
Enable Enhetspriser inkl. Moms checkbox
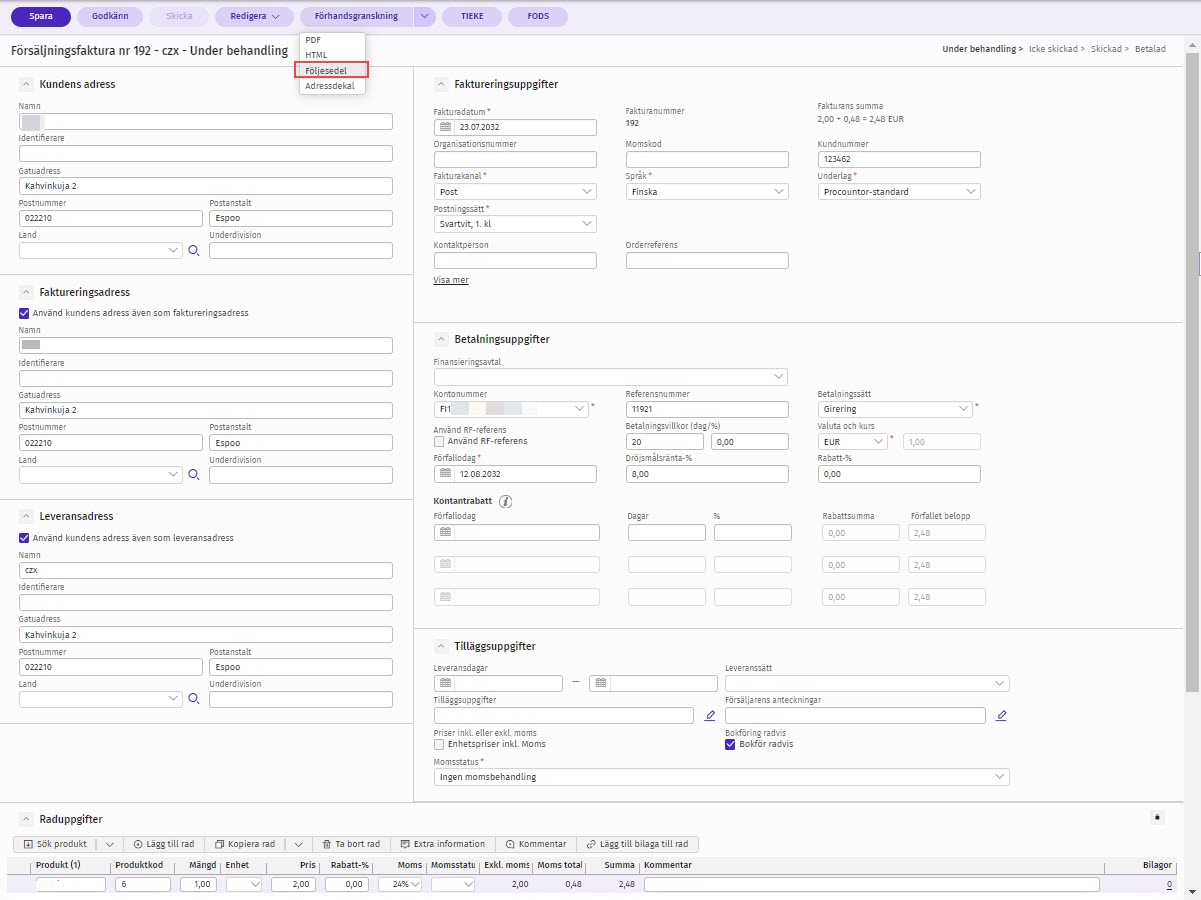coord(439,744)
